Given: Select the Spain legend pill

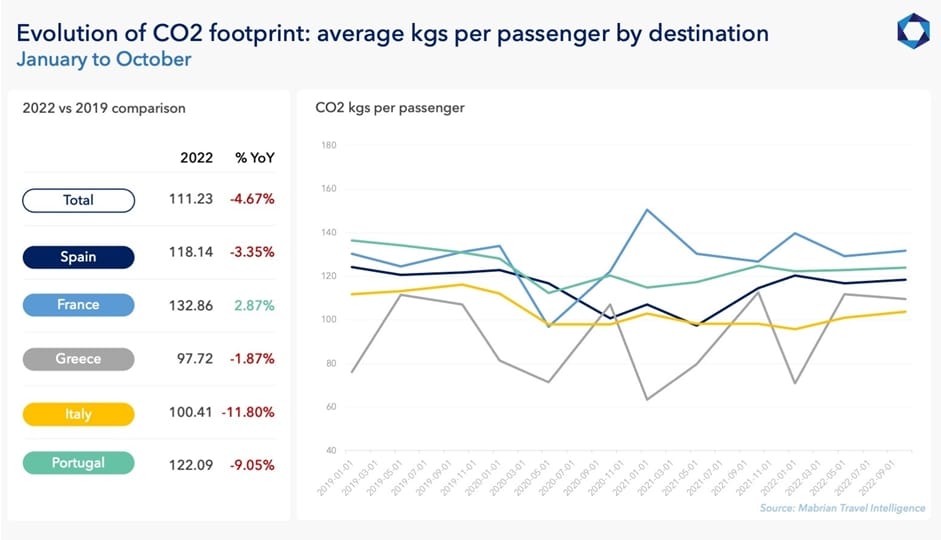Looking at the screenshot, I should click(x=78, y=257).
